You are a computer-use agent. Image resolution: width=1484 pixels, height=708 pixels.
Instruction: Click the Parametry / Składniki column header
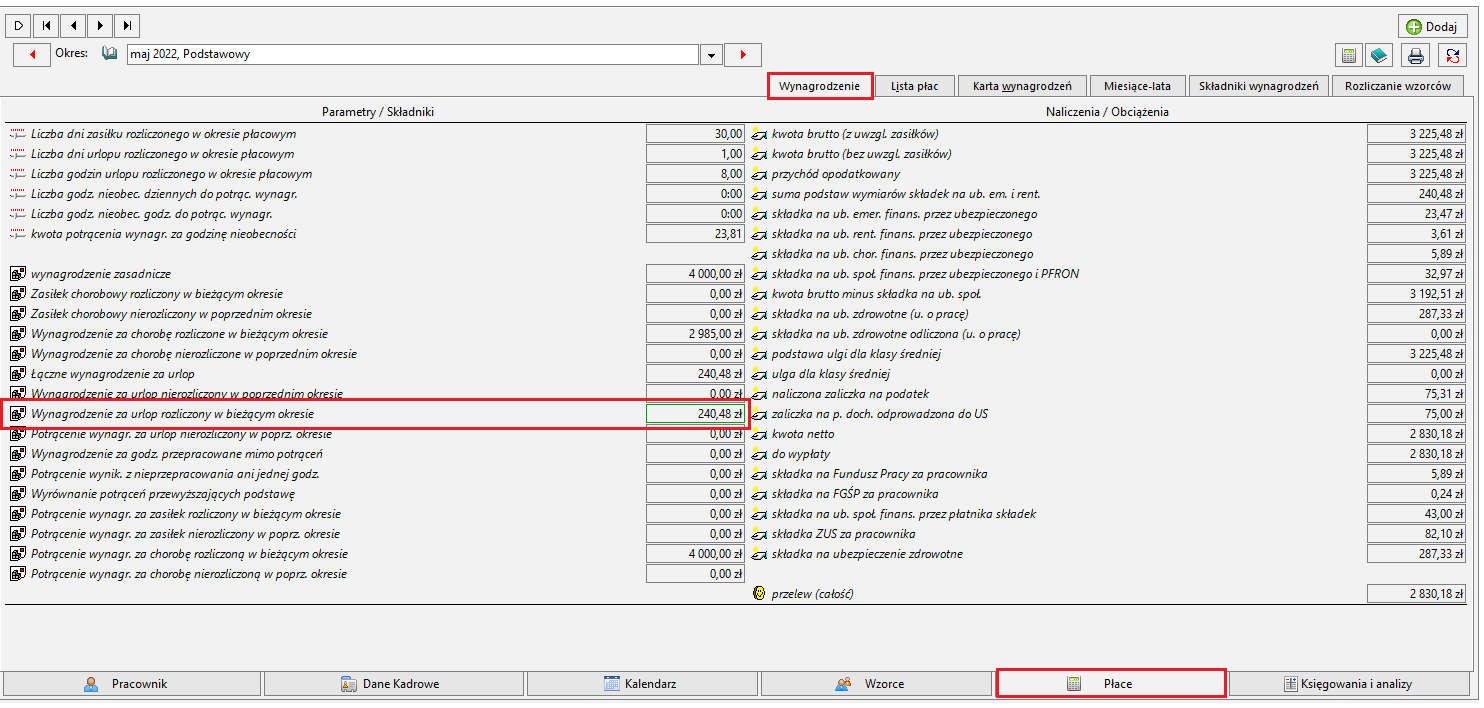pos(377,112)
